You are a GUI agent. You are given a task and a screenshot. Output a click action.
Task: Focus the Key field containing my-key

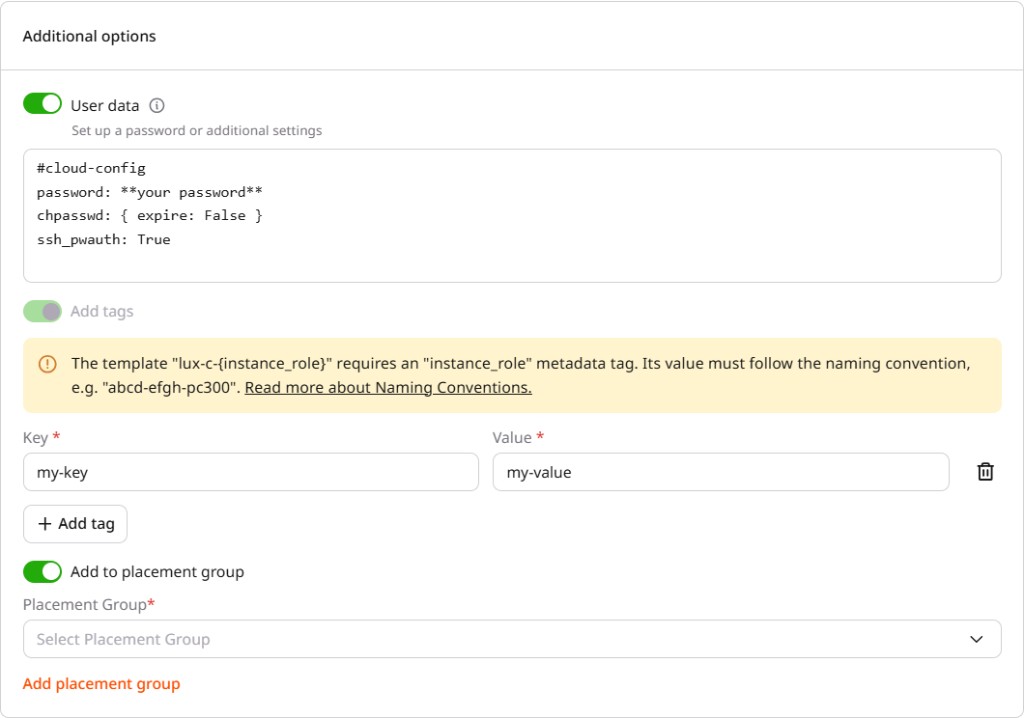coord(251,472)
